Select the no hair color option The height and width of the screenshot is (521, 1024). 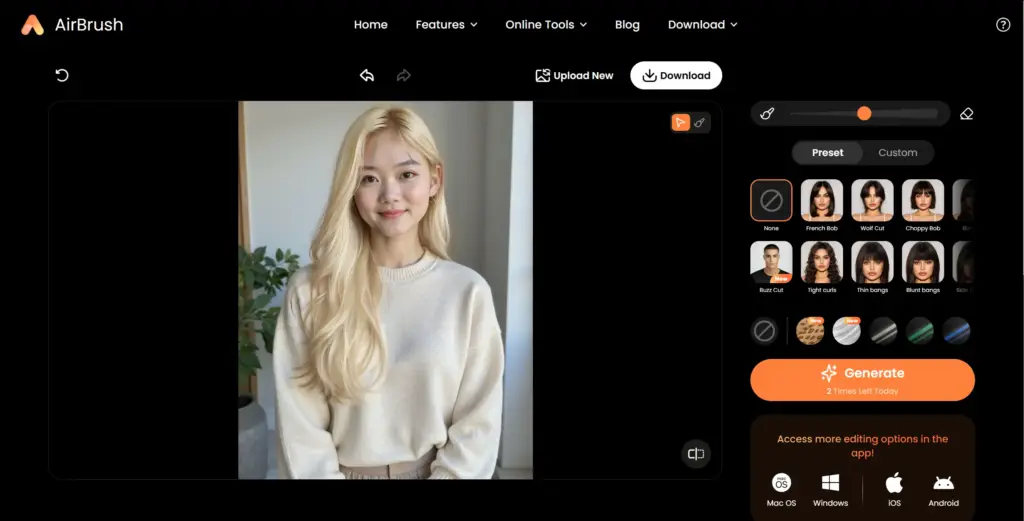pos(764,331)
